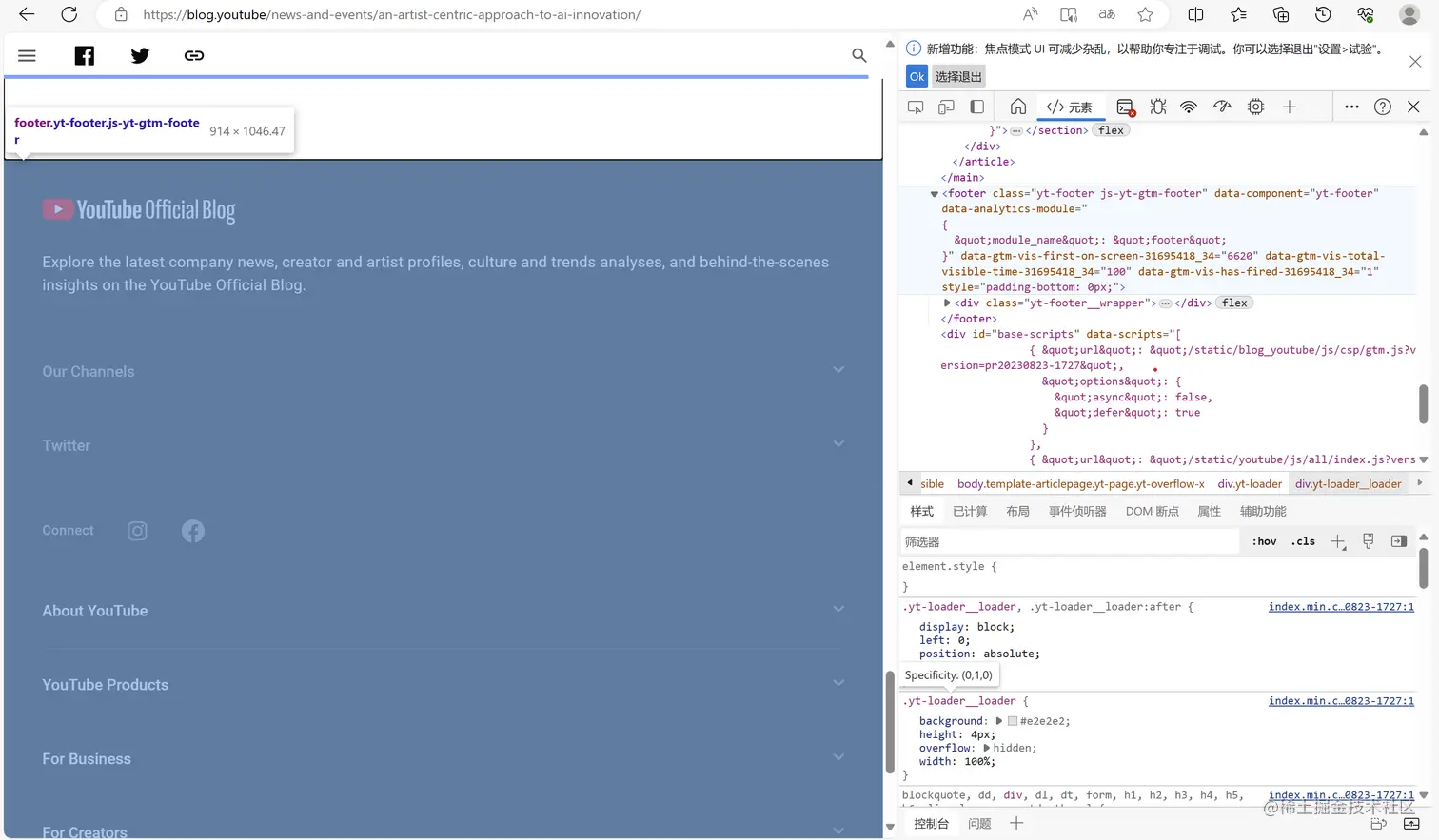
Task: Click the 选择退出 opt-out button
Action: tap(958, 77)
